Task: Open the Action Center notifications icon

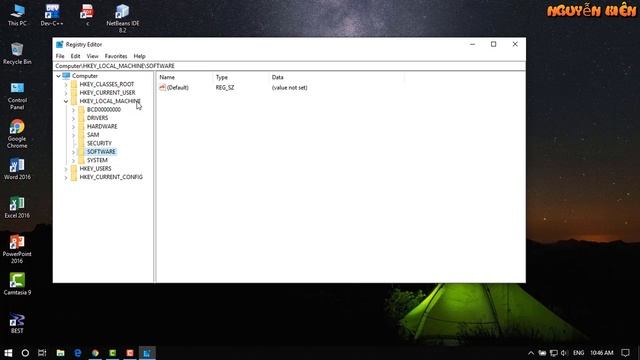Action: point(625,353)
